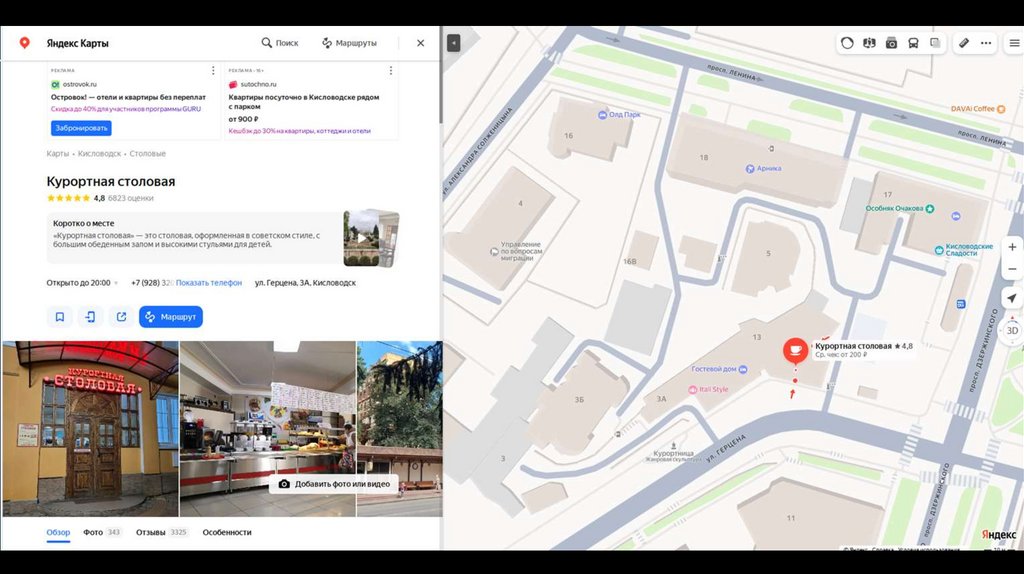Open the map layers icon
The image size is (1024, 574).
tap(935, 43)
